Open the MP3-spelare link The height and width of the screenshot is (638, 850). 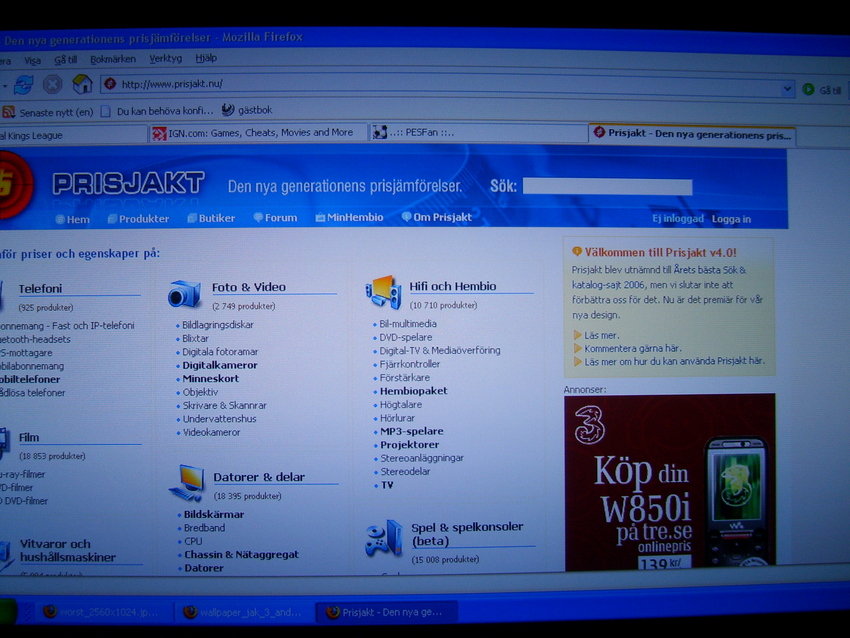tap(411, 431)
